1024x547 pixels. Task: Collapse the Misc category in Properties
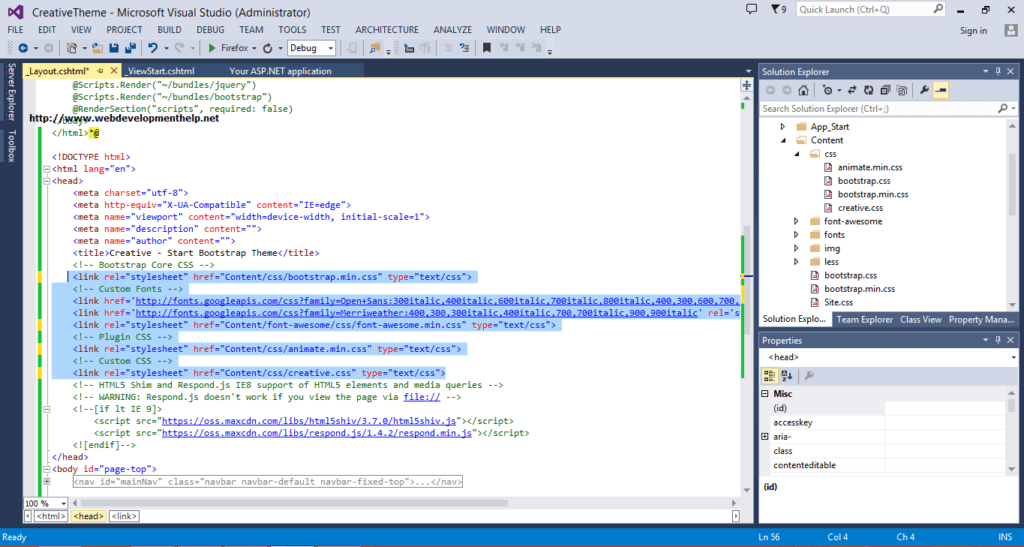765,394
